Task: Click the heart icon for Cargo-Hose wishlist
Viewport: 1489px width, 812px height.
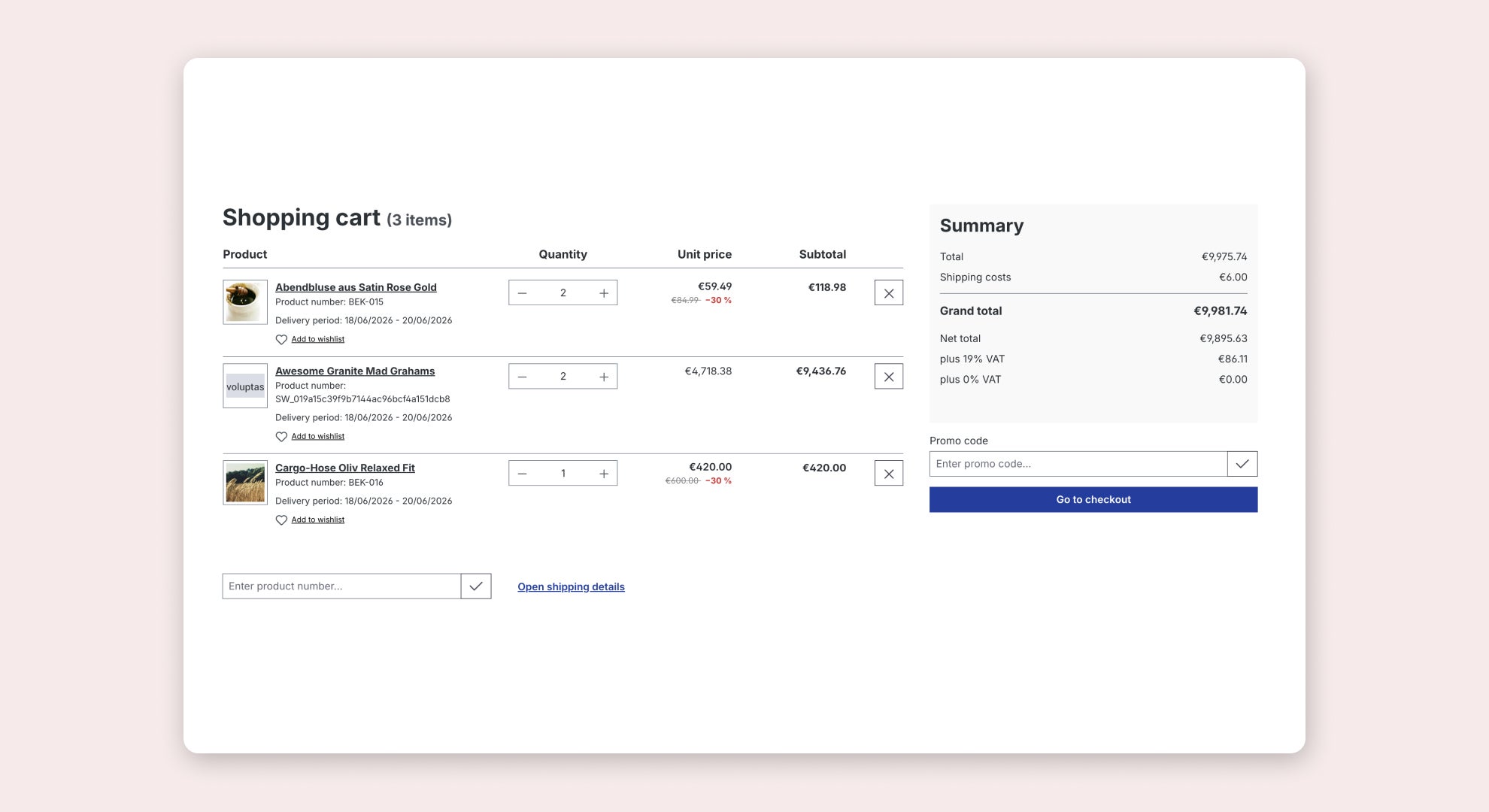Action: coord(281,520)
